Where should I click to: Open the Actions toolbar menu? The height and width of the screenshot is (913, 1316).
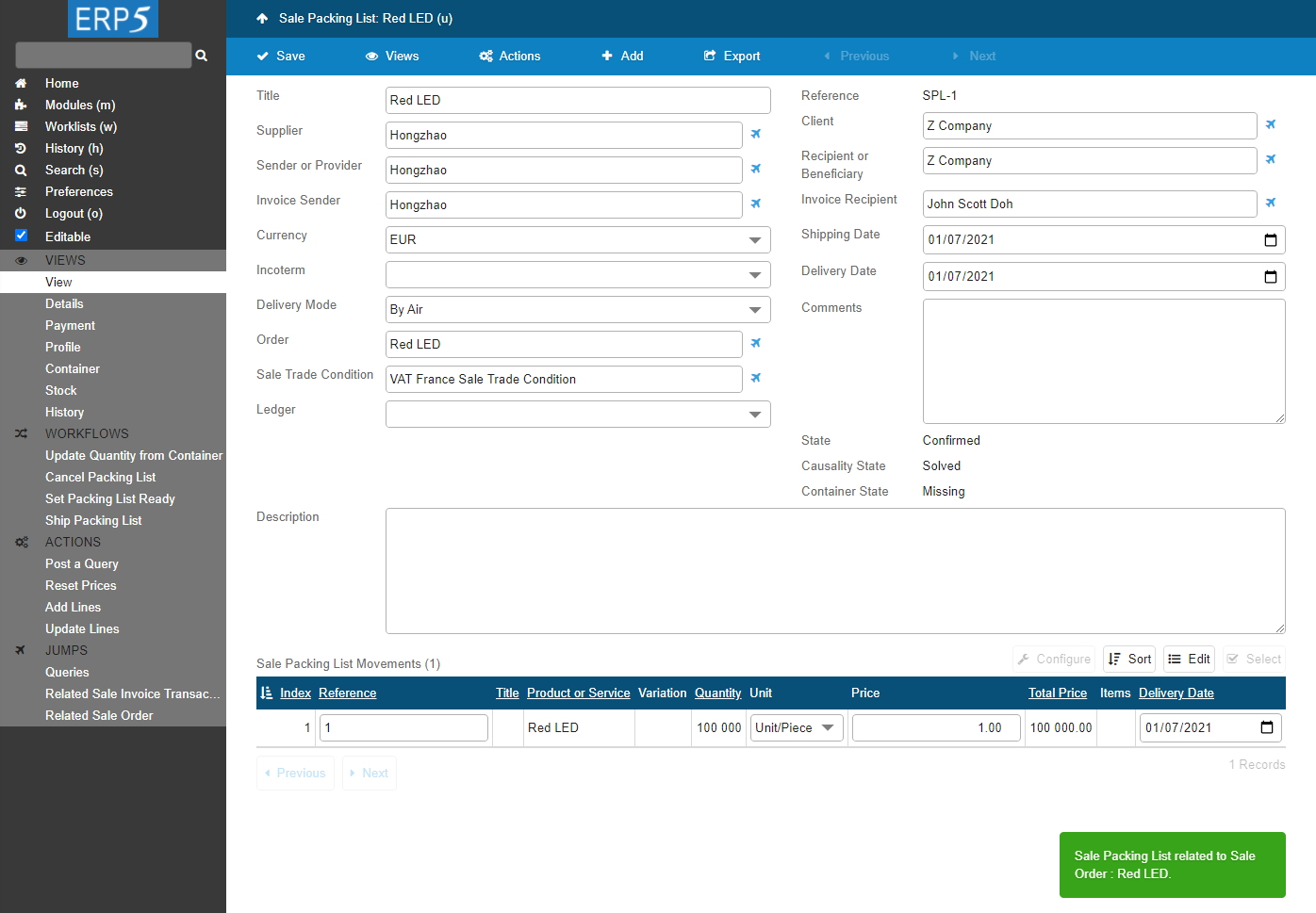[510, 56]
